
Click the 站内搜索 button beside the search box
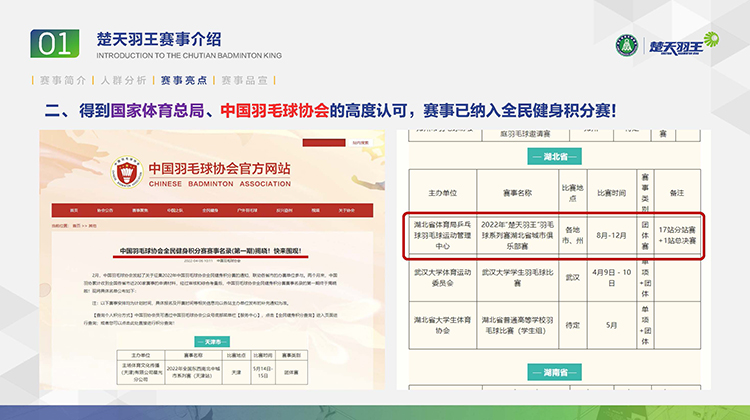[361, 143]
